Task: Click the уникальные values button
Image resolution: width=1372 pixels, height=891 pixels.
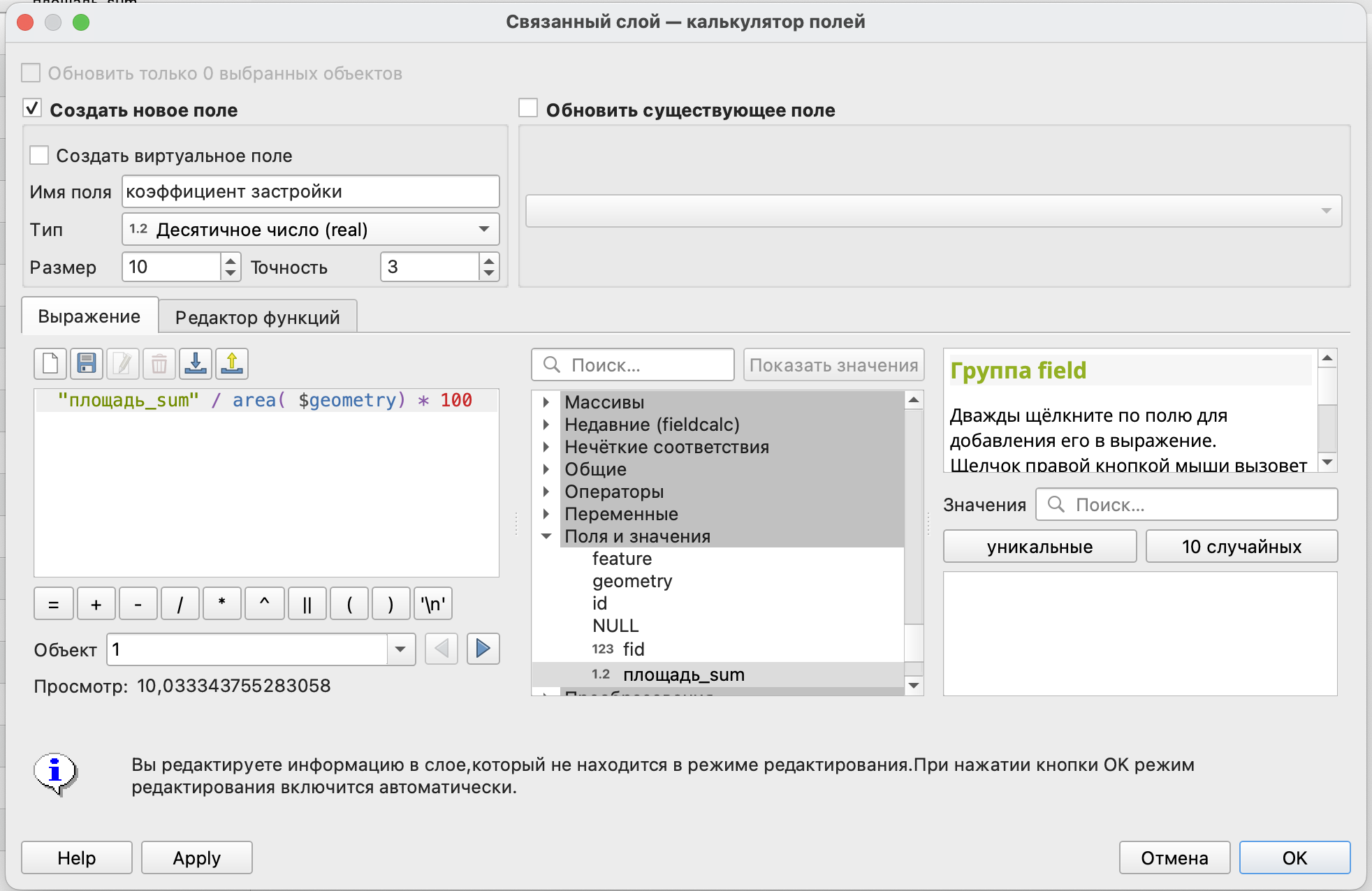Action: coord(1039,546)
